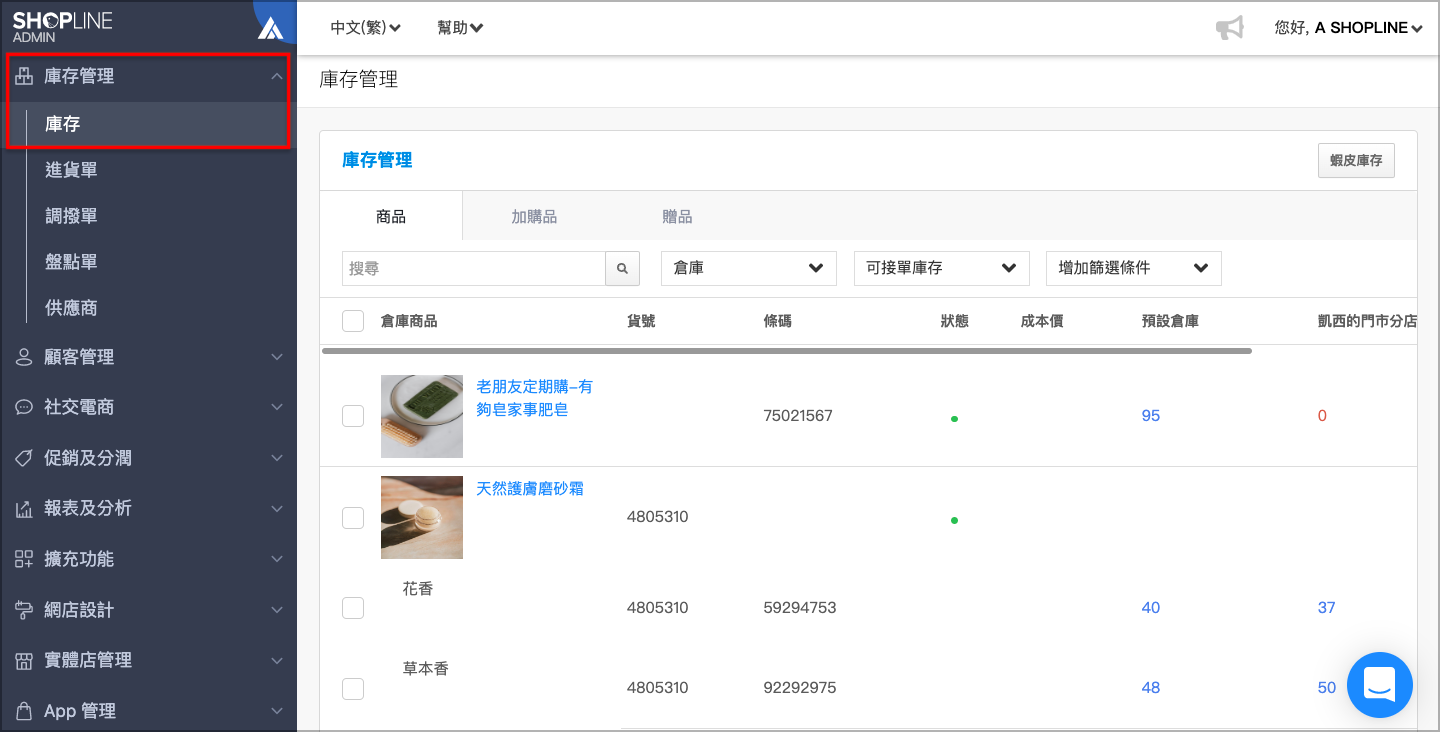
Task: Click red stock quantity 0 for soap
Action: pos(1322,416)
